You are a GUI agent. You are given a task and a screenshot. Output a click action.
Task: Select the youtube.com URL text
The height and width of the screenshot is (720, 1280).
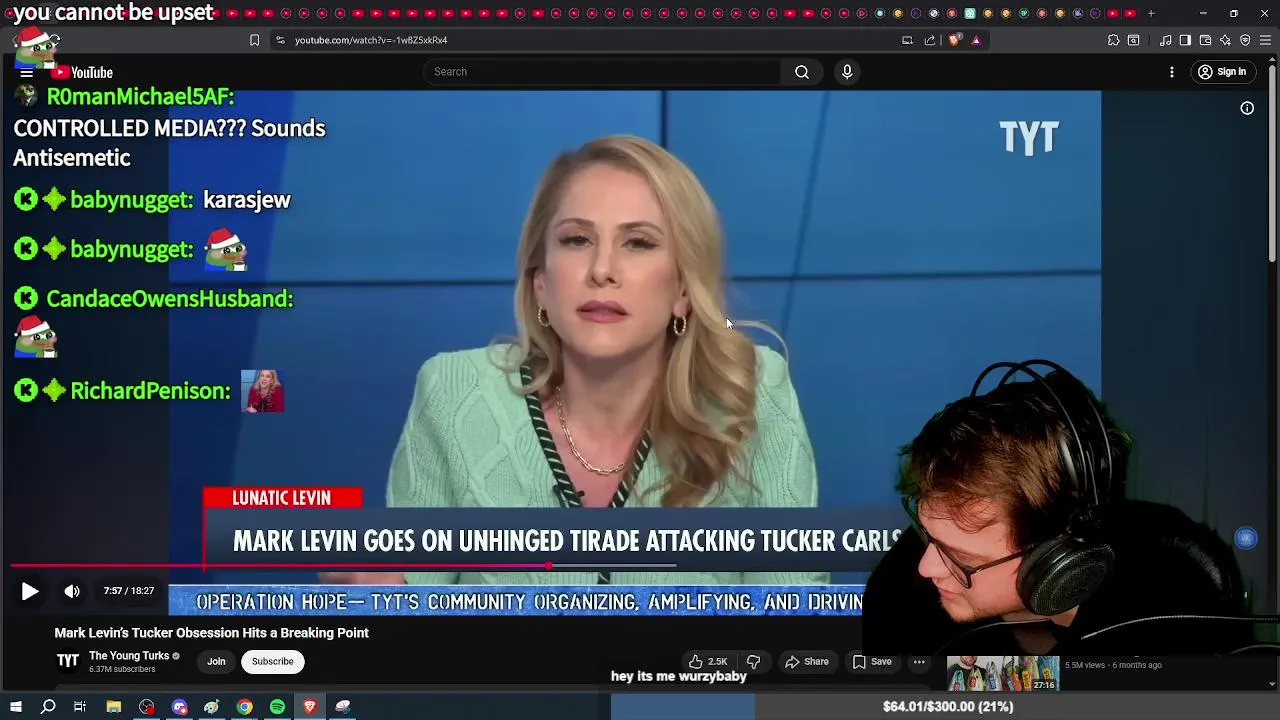coord(371,40)
